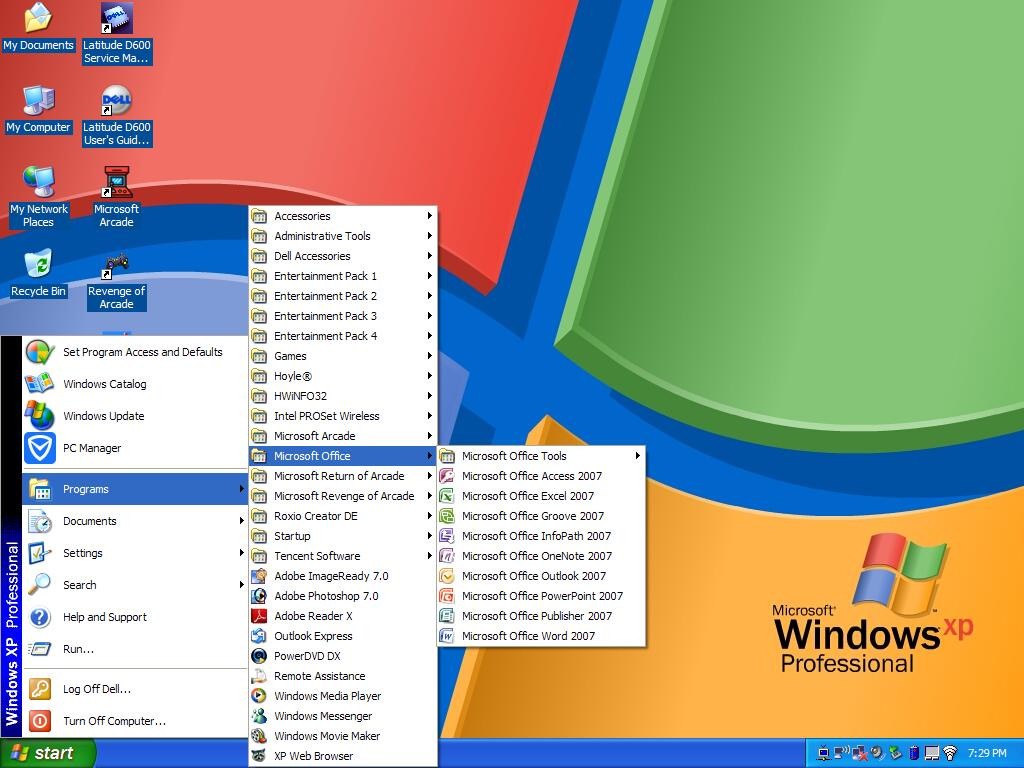Screen dimensions: 1024x768
Task: Open Set Program Access and Defaults
Action: 135,352
